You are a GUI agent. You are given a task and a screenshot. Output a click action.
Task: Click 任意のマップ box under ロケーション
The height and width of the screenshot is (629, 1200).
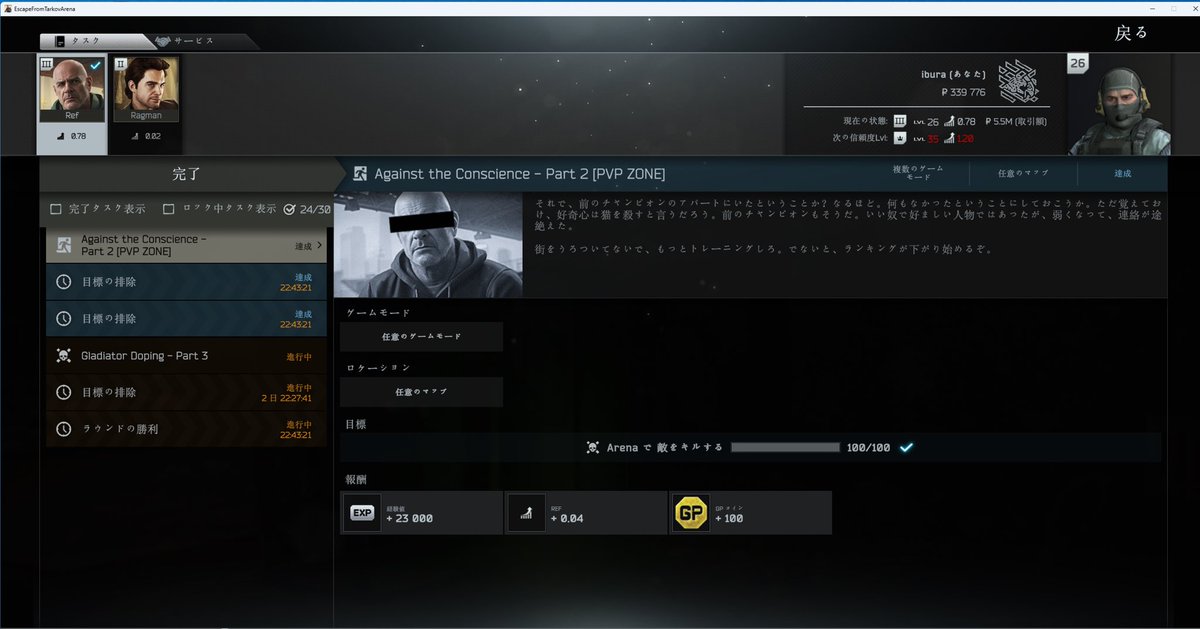tap(421, 392)
